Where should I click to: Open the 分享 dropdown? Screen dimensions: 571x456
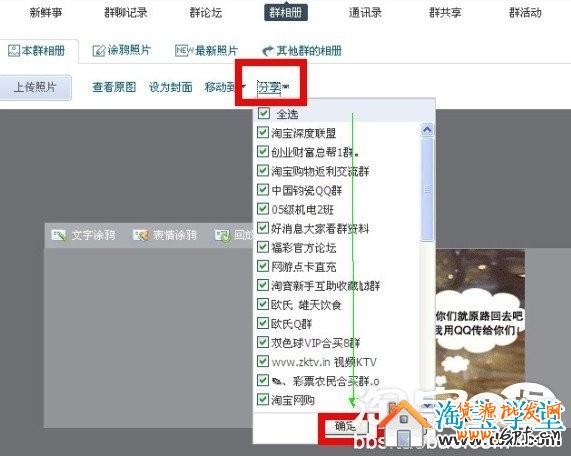click(273, 87)
